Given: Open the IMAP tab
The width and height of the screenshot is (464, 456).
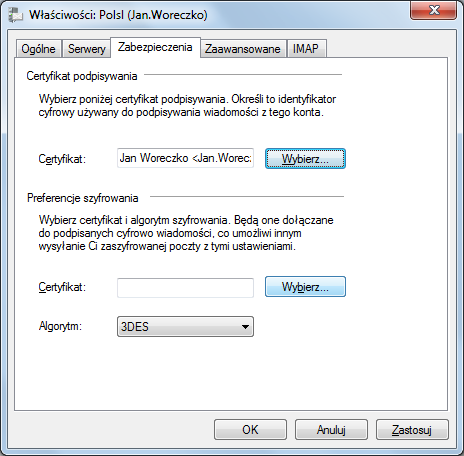Looking at the screenshot, I should (306, 49).
